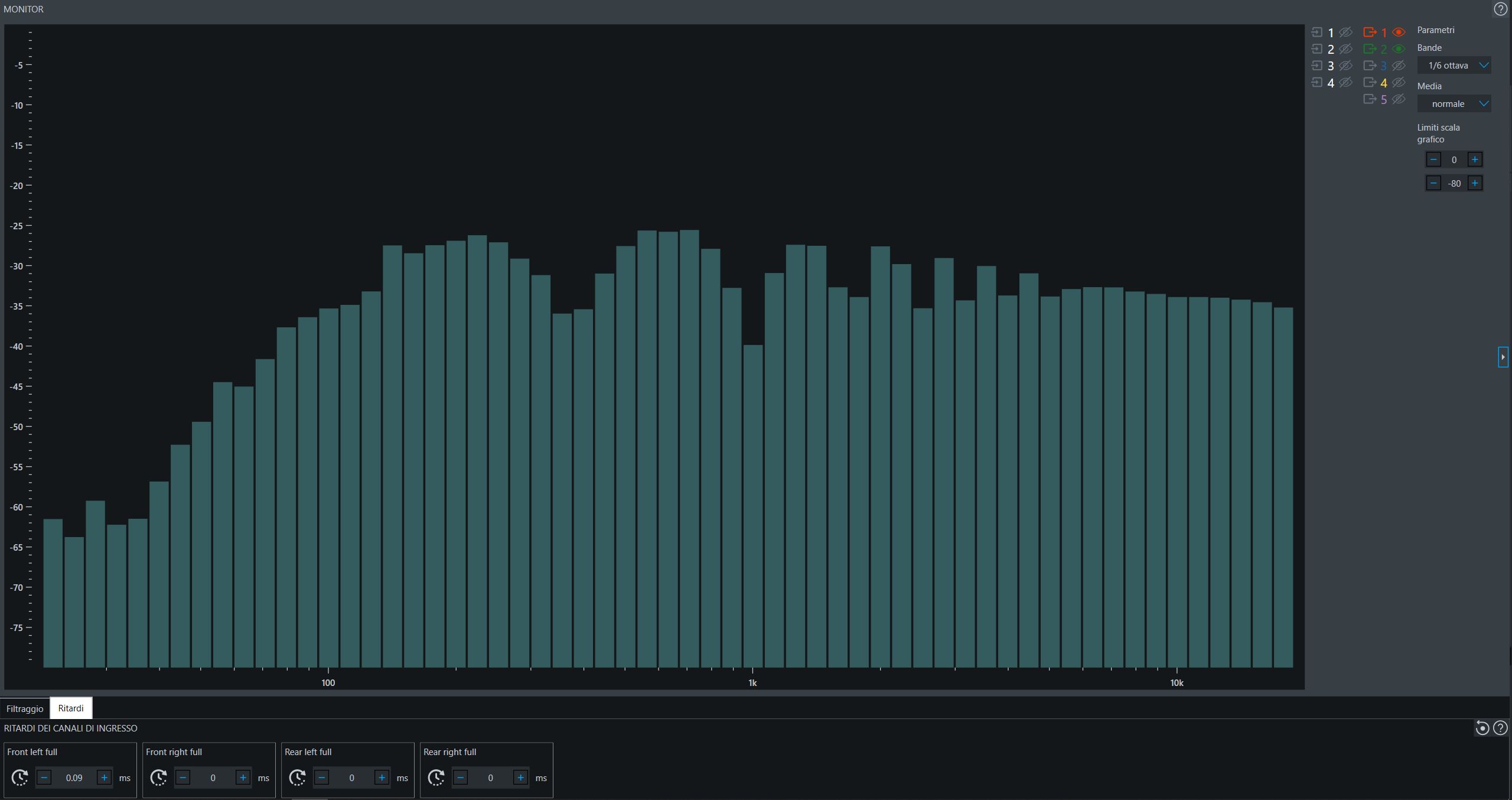Viewport: 1512px width, 800px height.
Task: Decrease Rear left full delay
Action: pyautogui.click(x=322, y=778)
